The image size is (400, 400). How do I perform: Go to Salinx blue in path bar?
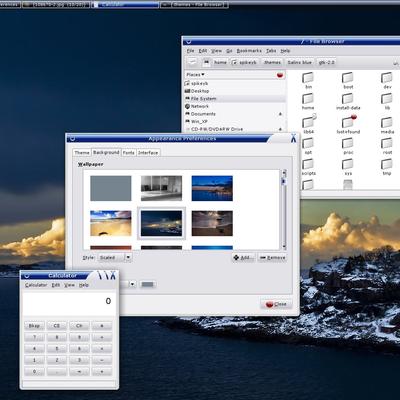click(300, 62)
